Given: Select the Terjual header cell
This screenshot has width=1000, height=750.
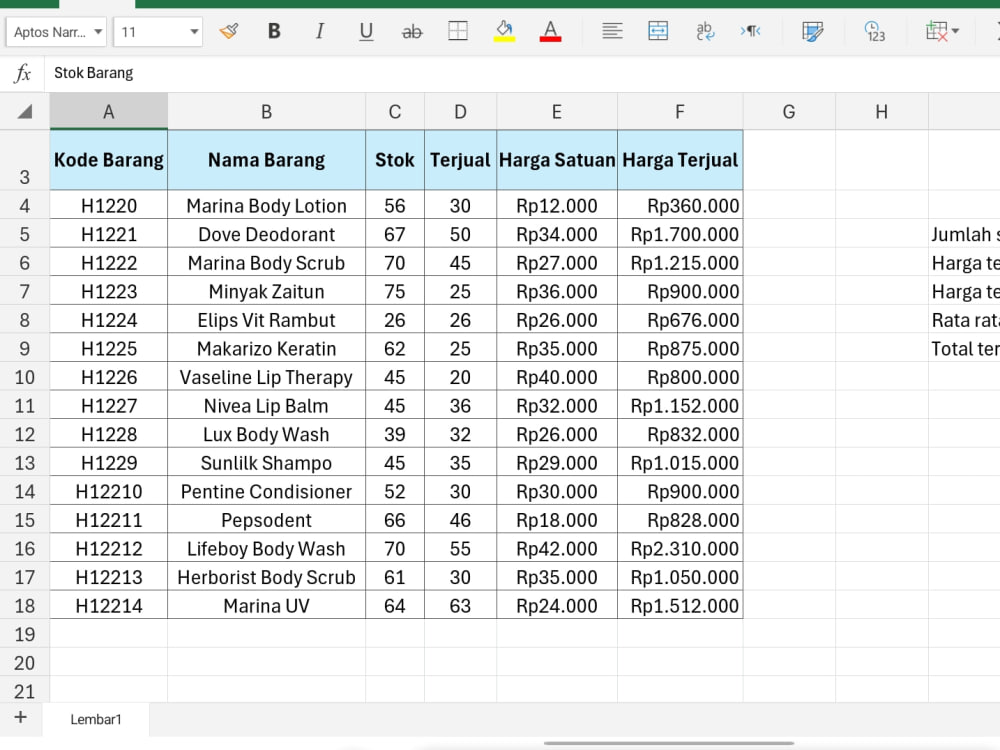Looking at the screenshot, I should point(460,160).
